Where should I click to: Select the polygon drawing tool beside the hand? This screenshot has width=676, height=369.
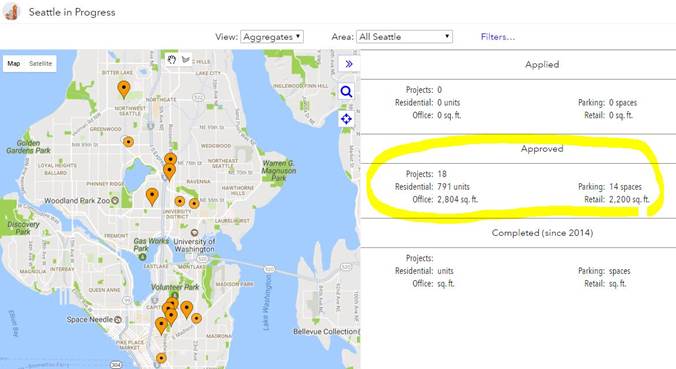(186, 60)
